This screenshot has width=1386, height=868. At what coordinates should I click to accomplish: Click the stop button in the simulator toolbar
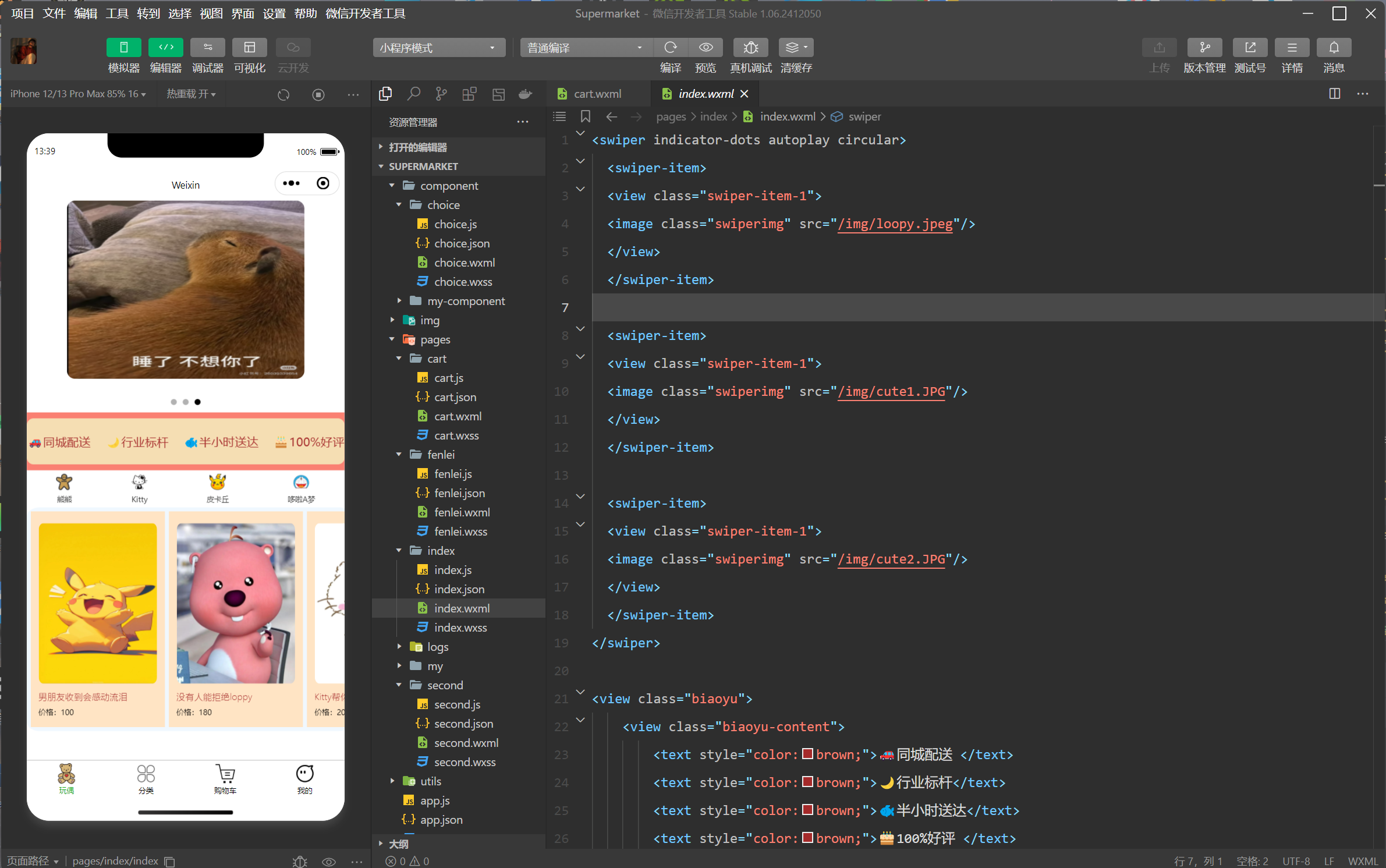point(318,94)
